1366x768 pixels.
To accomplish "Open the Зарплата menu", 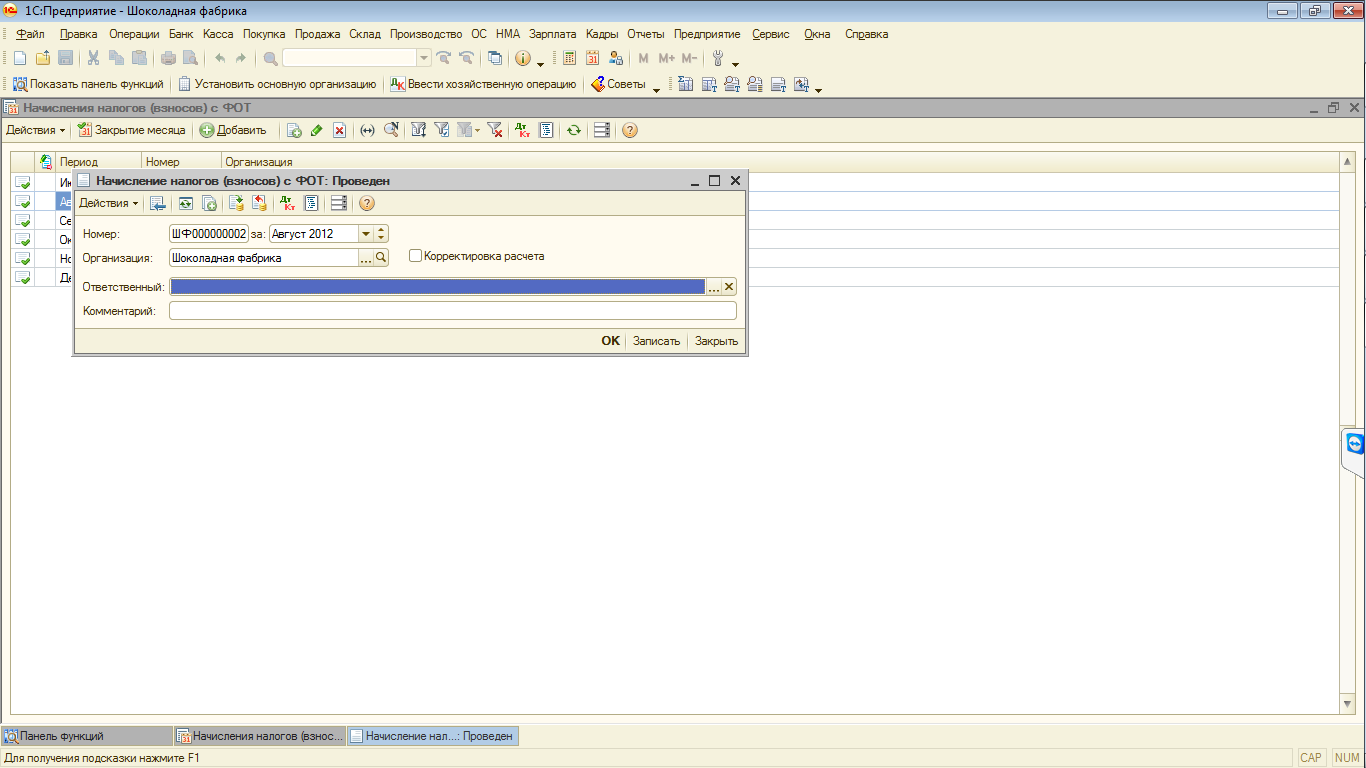I will point(553,34).
